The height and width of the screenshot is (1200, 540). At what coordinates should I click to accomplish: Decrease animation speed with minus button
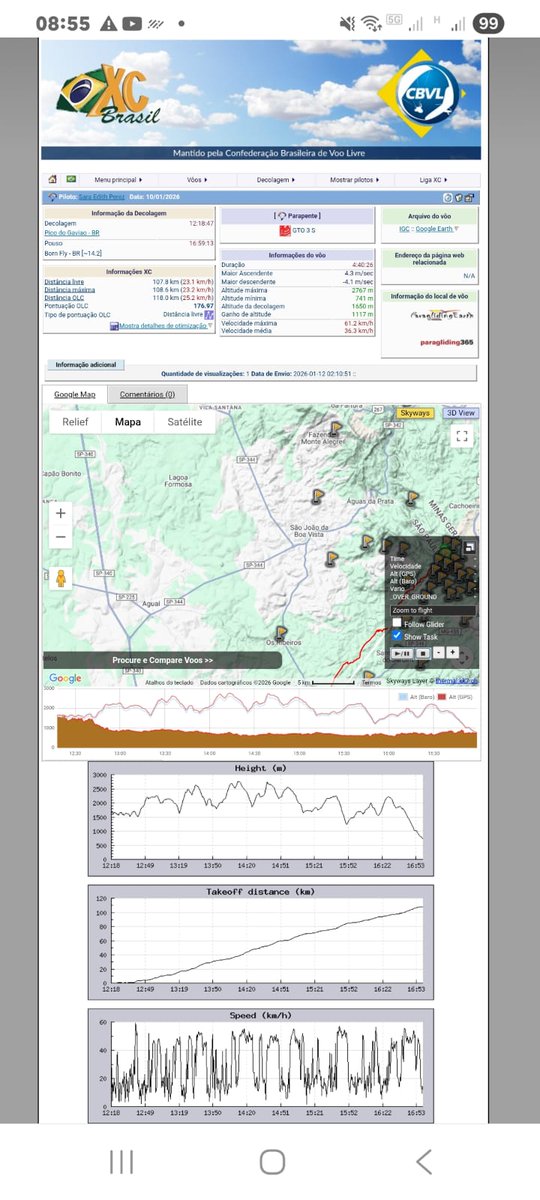click(439, 652)
